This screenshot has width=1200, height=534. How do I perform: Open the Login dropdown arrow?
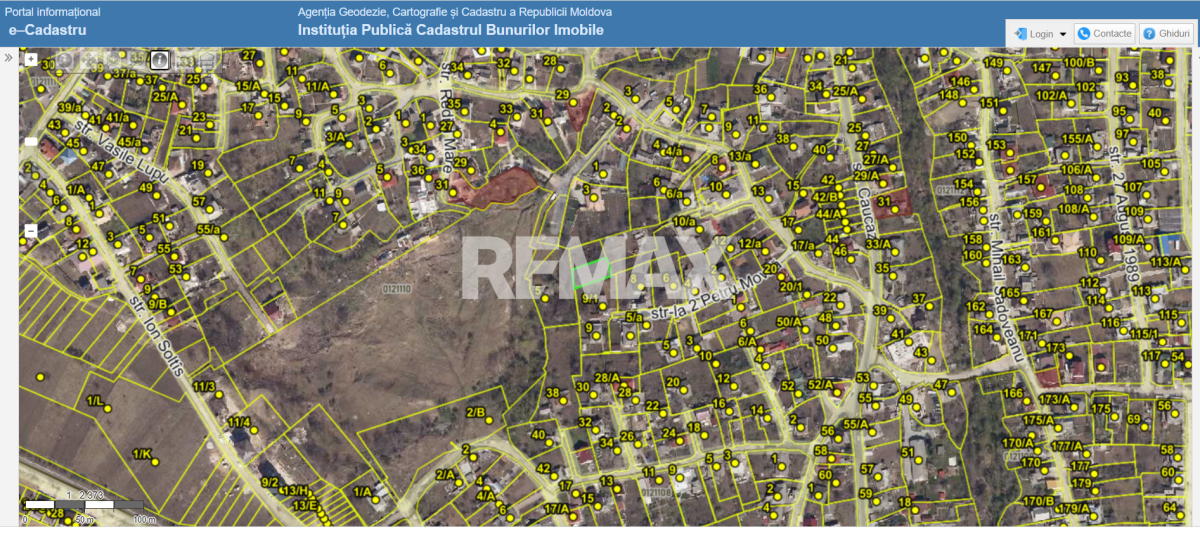[1062, 34]
